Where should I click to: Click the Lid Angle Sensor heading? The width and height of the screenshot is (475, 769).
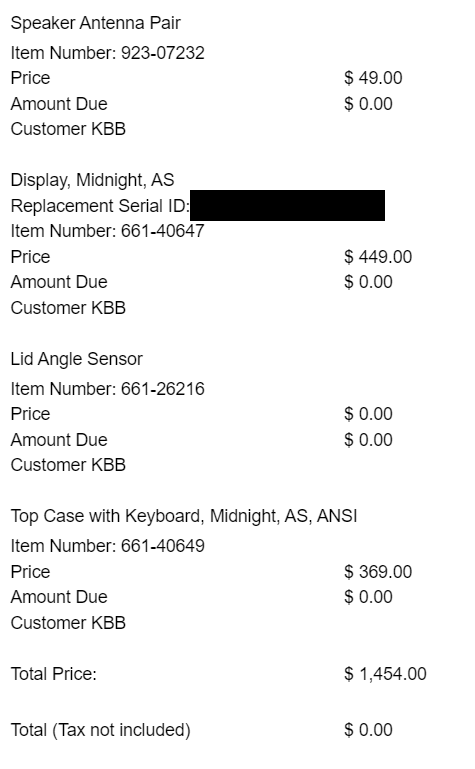click(76, 359)
